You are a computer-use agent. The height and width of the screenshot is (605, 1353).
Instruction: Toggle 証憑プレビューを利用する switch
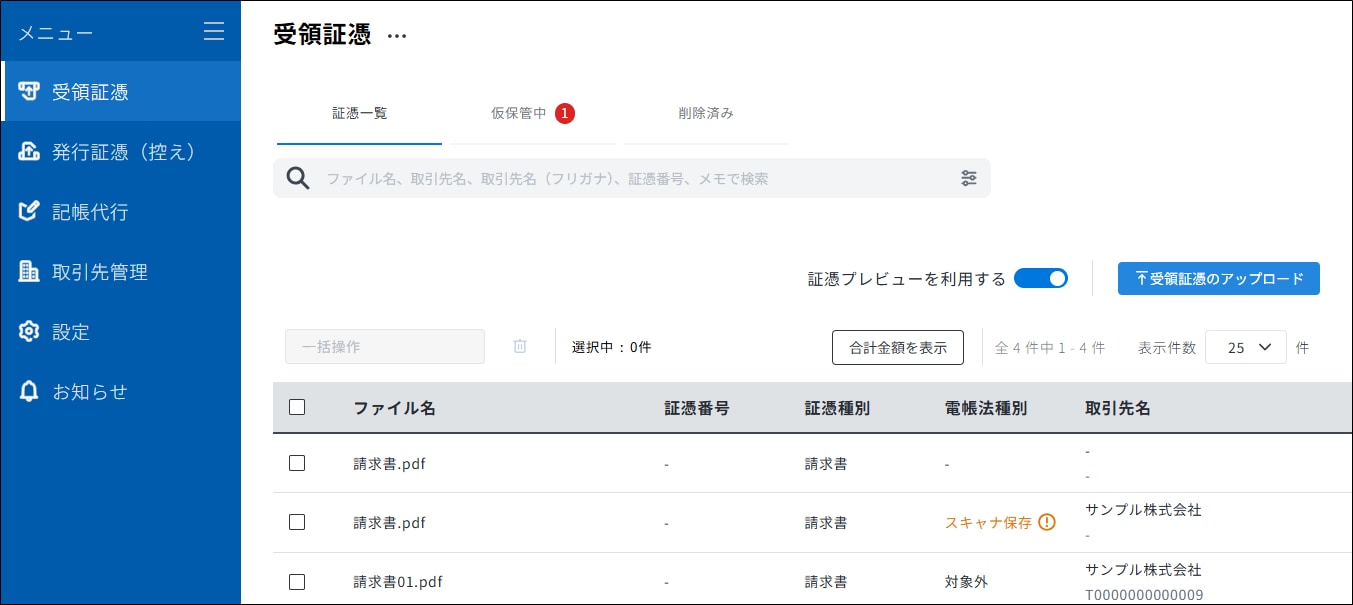pyautogui.click(x=1041, y=279)
